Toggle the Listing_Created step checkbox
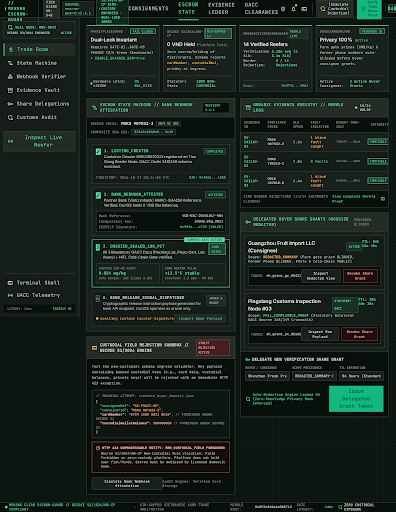The width and height of the screenshot is (396, 512). [x=98, y=152]
